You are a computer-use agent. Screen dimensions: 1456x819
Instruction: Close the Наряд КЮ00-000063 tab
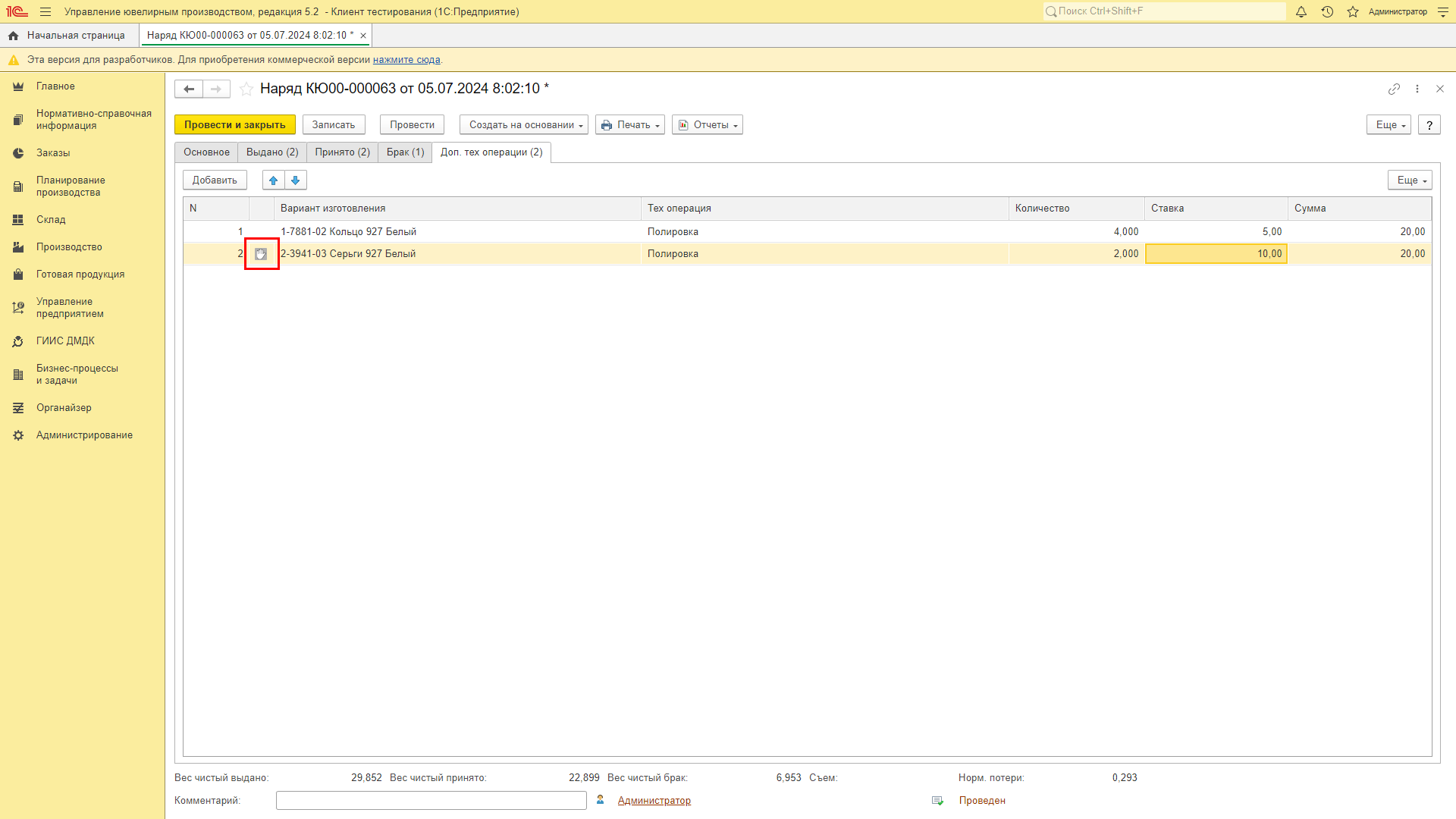coord(363,36)
